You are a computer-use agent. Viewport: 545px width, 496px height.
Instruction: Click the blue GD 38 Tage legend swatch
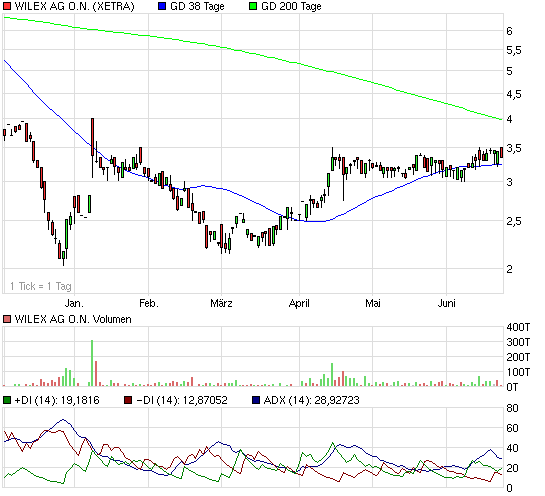[162, 6]
